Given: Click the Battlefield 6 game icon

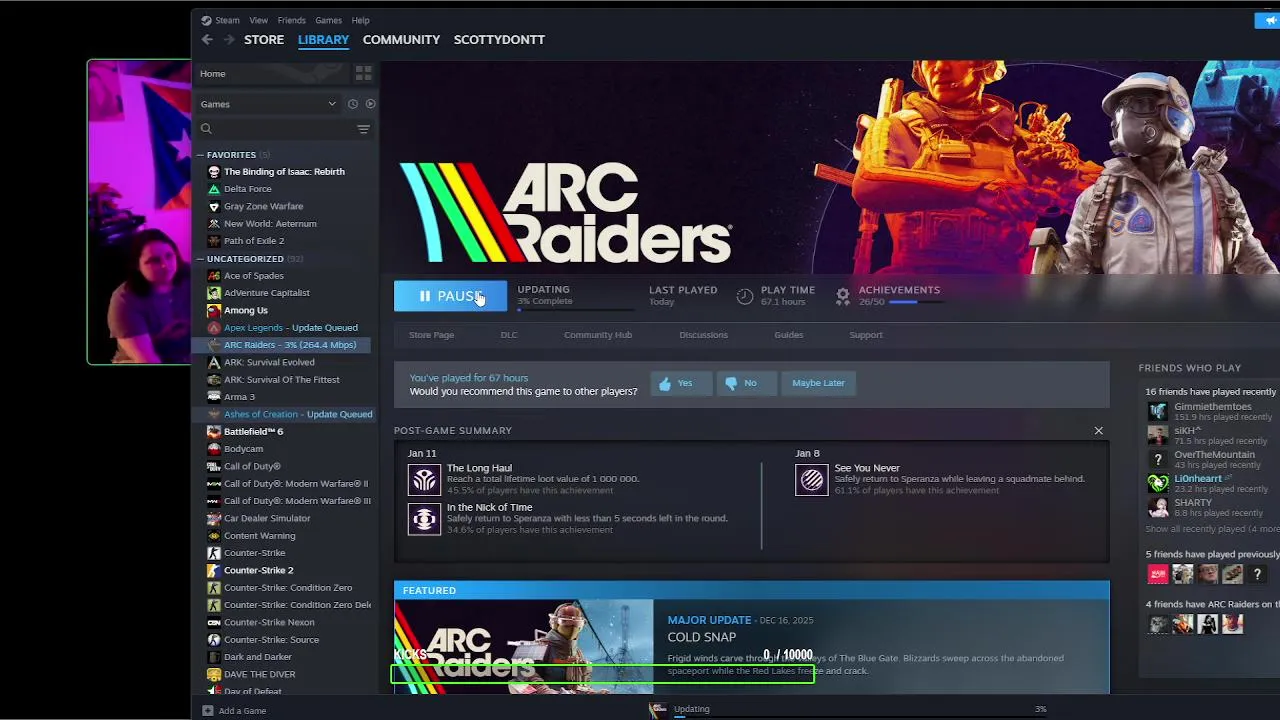Looking at the screenshot, I should pos(213,432).
